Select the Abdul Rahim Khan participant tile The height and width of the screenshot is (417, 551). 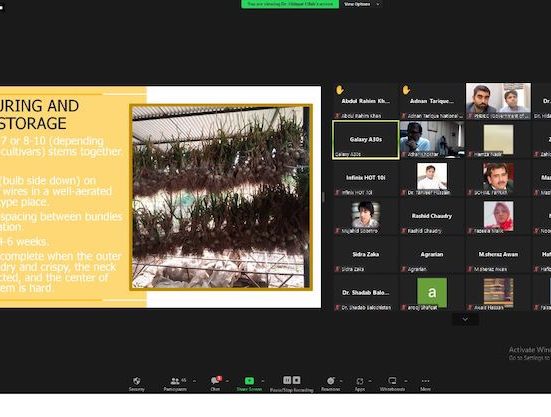pos(365,101)
